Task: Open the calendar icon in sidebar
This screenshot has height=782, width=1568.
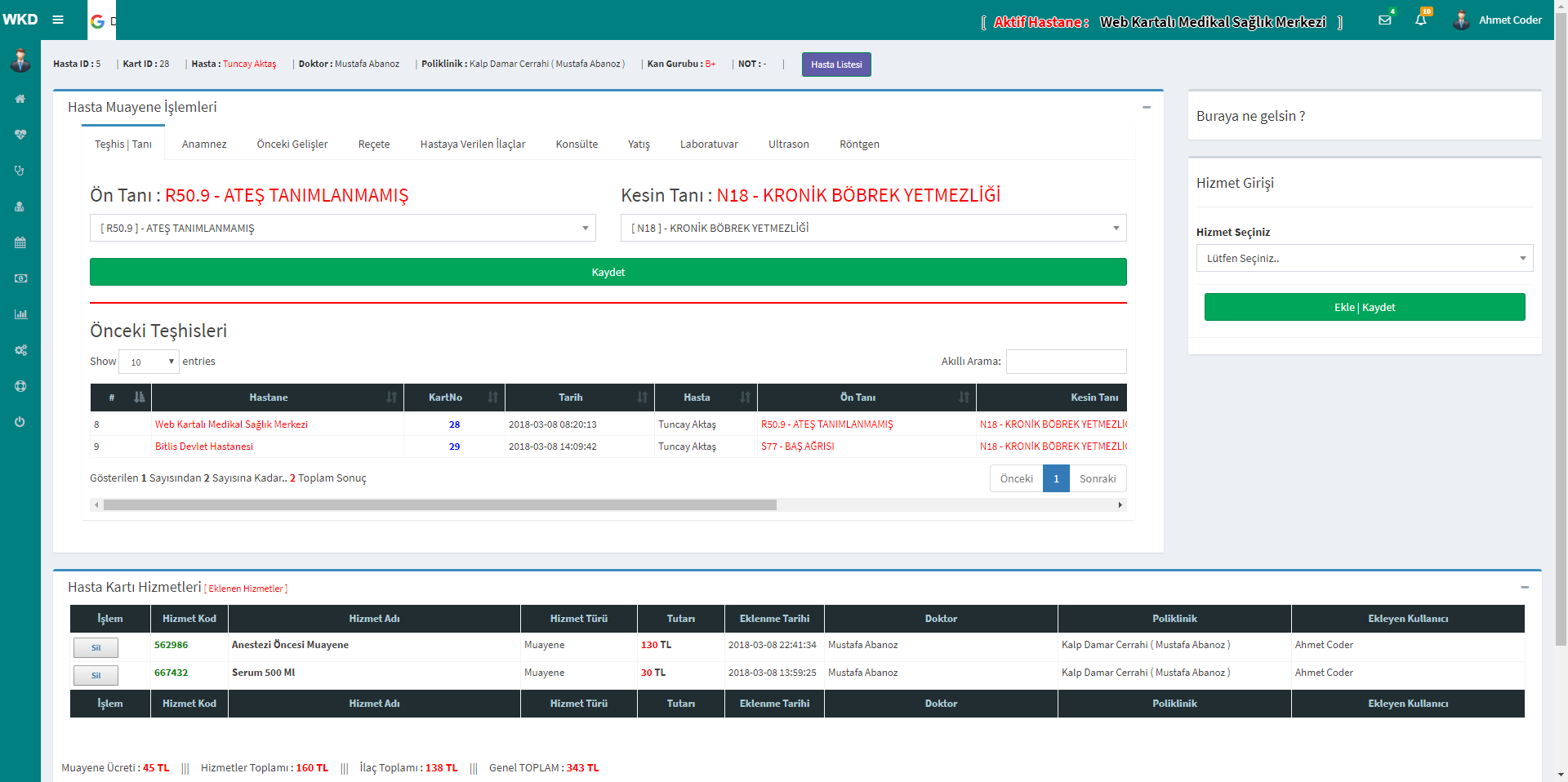Action: pyautogui.click(x=20, y=242)
